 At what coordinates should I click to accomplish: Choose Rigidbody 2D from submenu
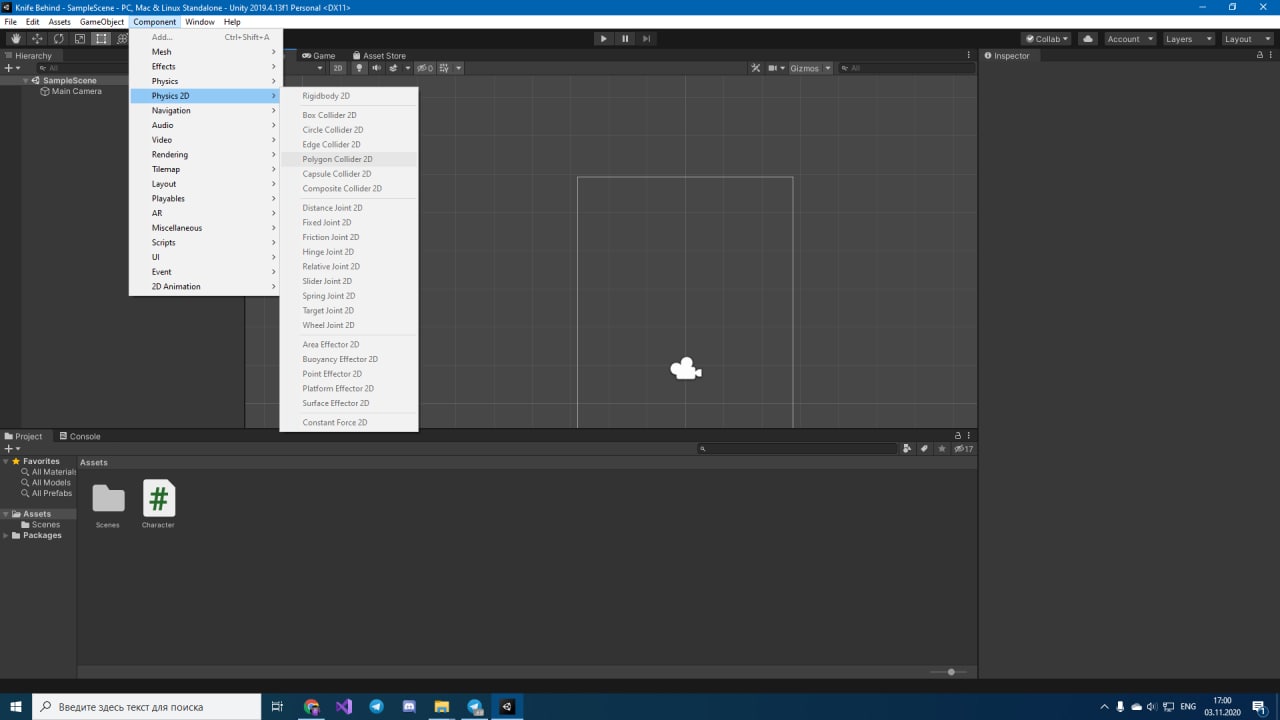coord(349,96)
